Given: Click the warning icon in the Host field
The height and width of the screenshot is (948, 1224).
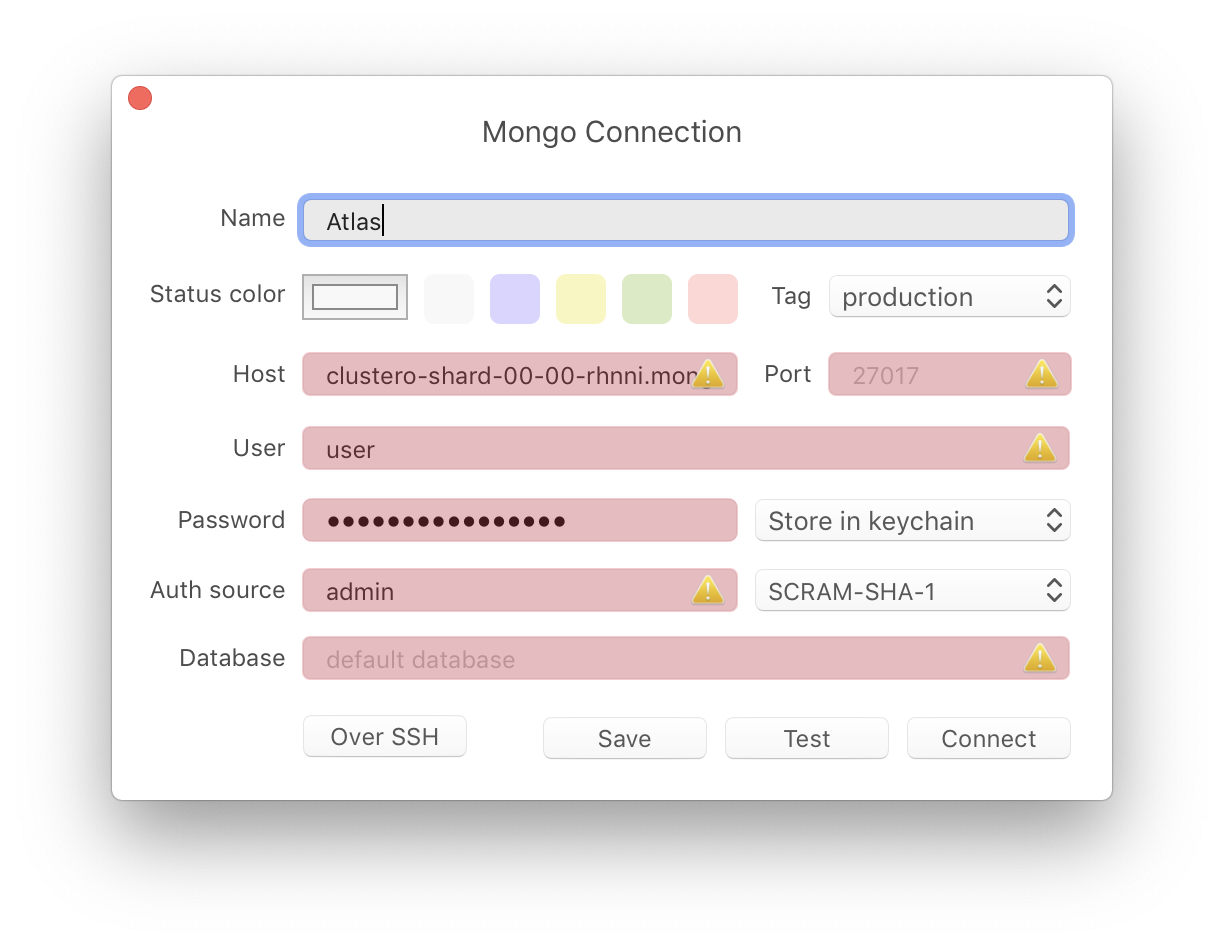Looking at the screenshot, I should coord(708,373).
